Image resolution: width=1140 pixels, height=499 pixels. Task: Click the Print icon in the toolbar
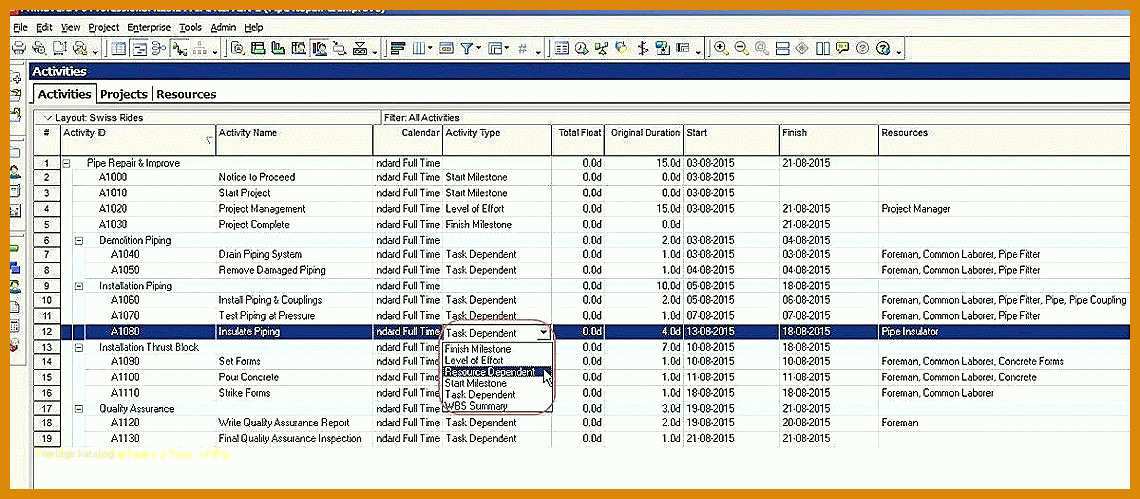(x=19, y=48)
